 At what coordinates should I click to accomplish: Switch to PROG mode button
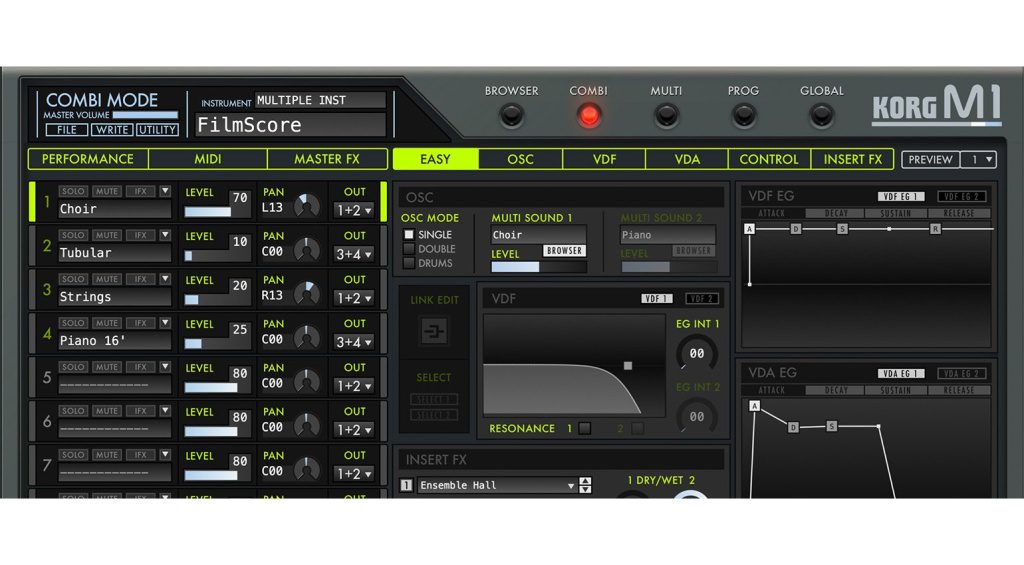tap(743, 116)
